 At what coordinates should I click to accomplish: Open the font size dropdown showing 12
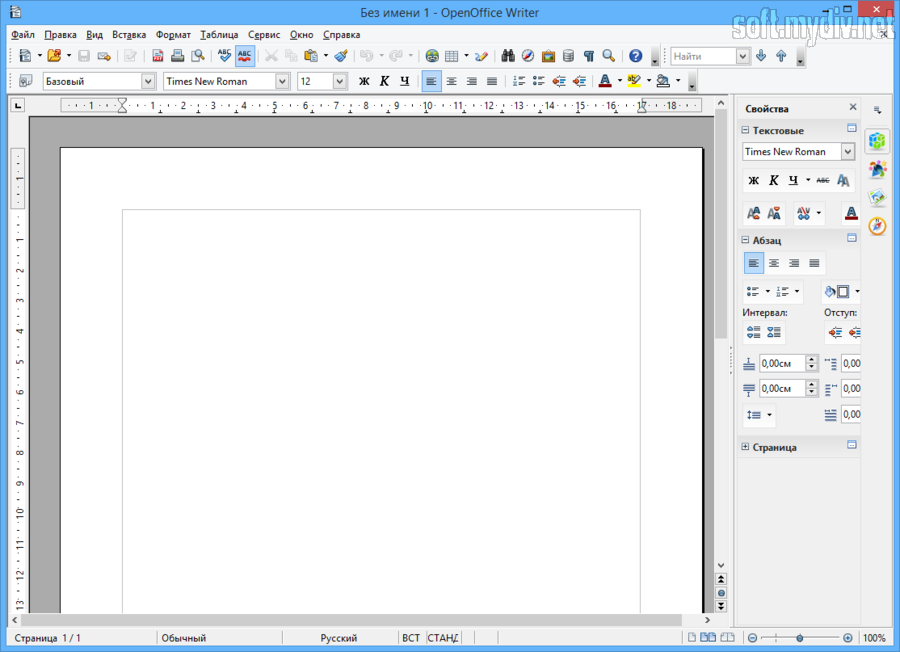pos(340,82)
